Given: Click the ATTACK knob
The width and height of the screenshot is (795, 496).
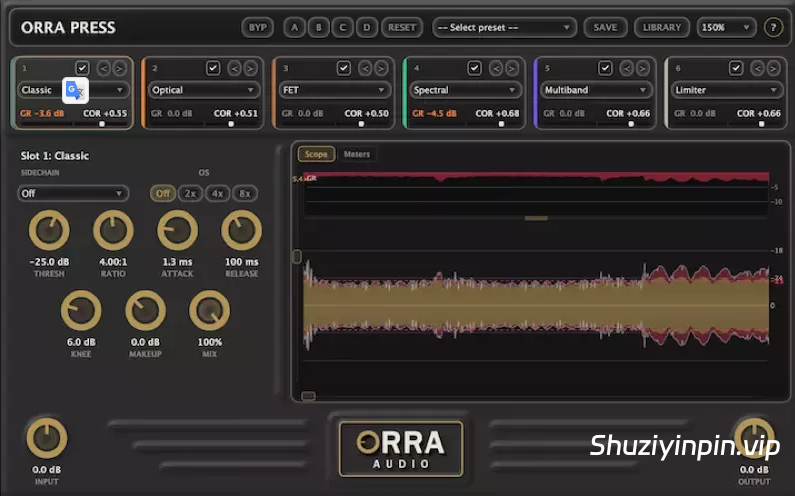Looking at the screenshot, I should (177, 230).
